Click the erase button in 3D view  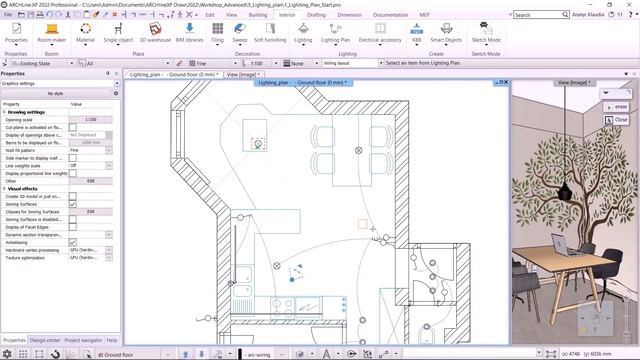coord(616,107)
